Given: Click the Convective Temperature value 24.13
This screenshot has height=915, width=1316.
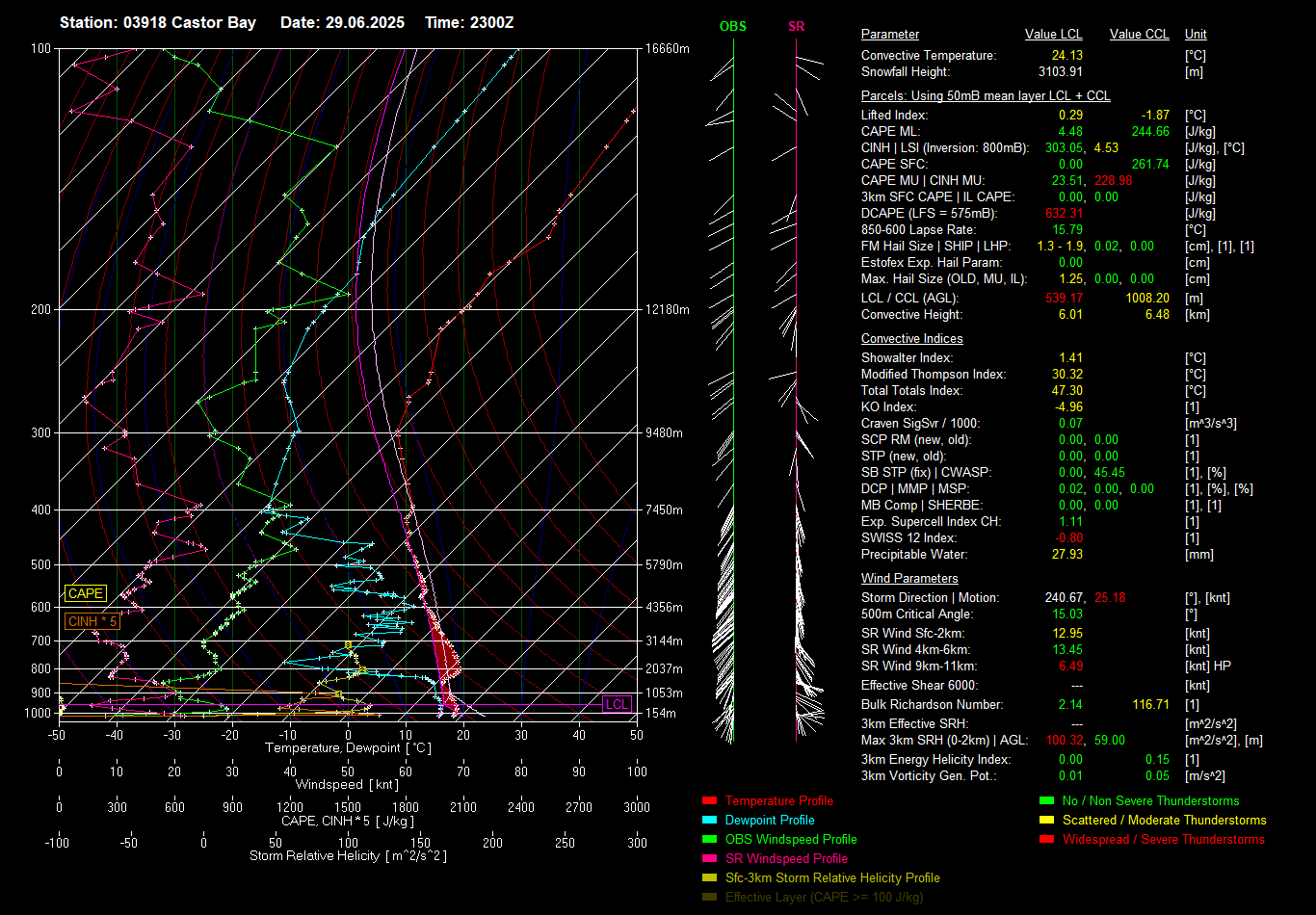Looking at the screenshot, I should coord(1067,55).
